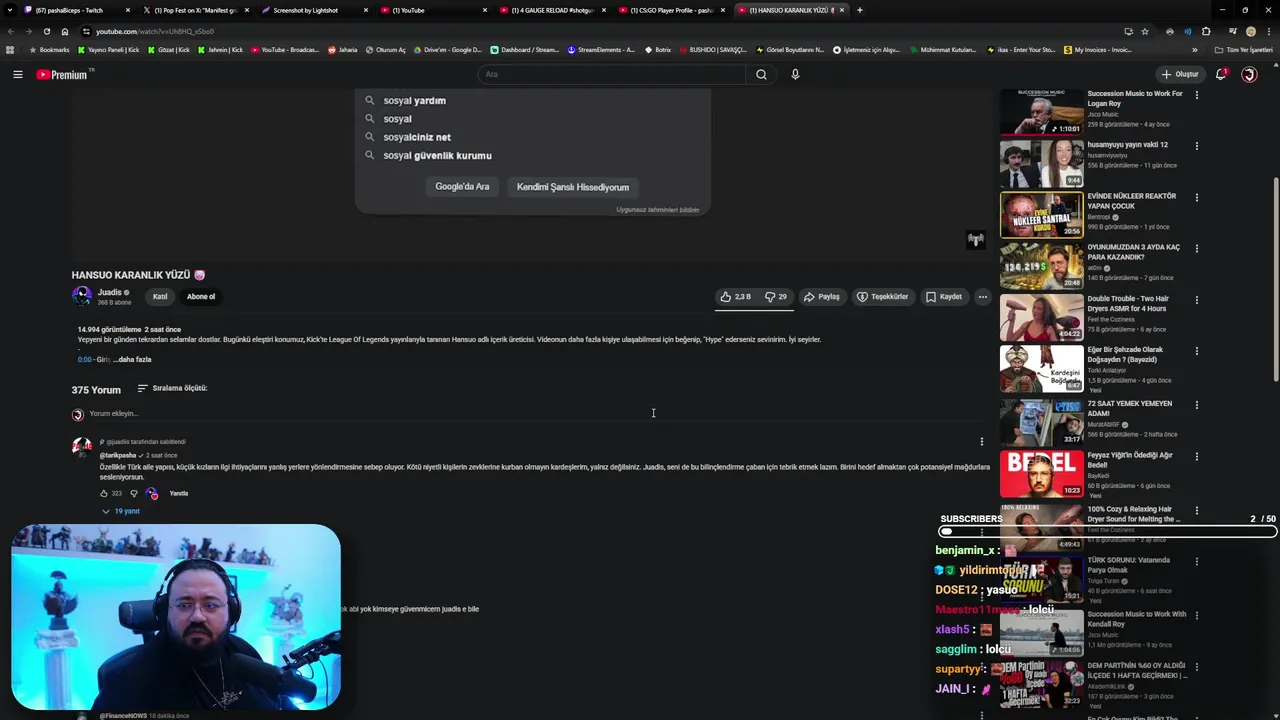Image resolution: width=1280 pixels, height=720 pixels.
Task: Open EVİNDE NÜKLEER REAKTÖR video thumbnail
Action: 1041,214
